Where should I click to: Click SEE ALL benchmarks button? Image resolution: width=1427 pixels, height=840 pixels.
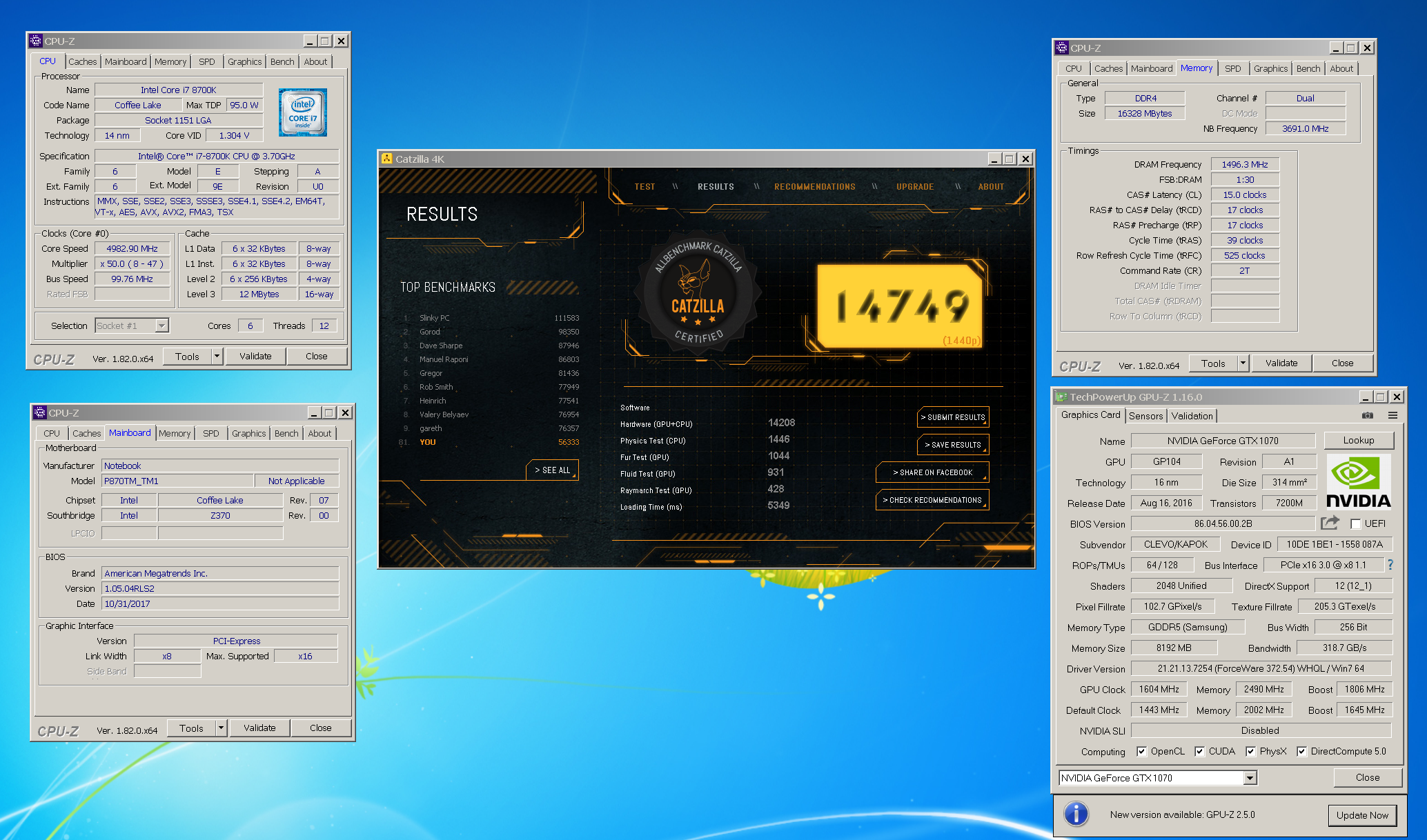pyautogui.click(x=552, y=470)
